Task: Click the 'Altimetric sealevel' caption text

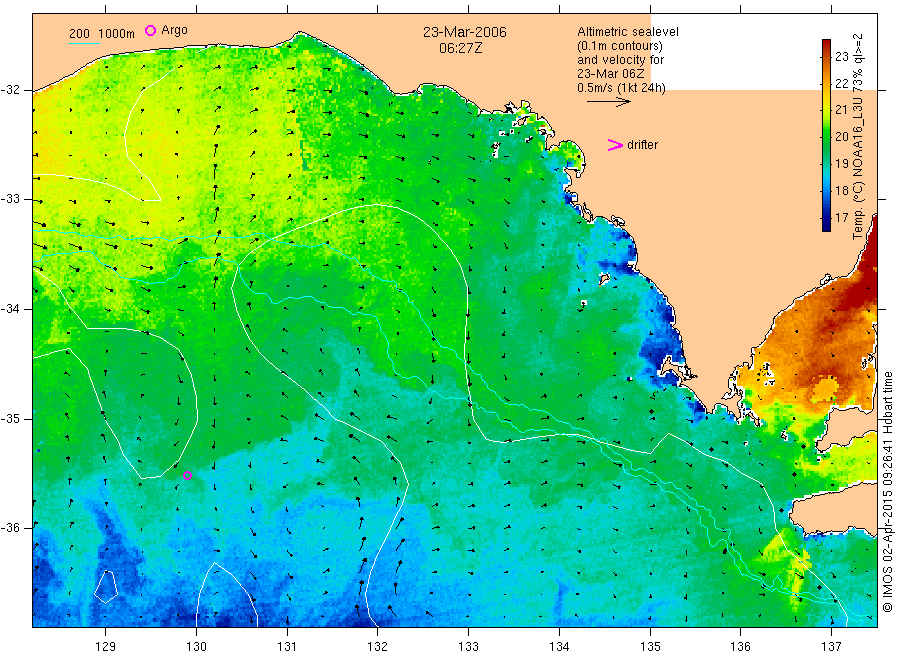Action: click(627, 32)
